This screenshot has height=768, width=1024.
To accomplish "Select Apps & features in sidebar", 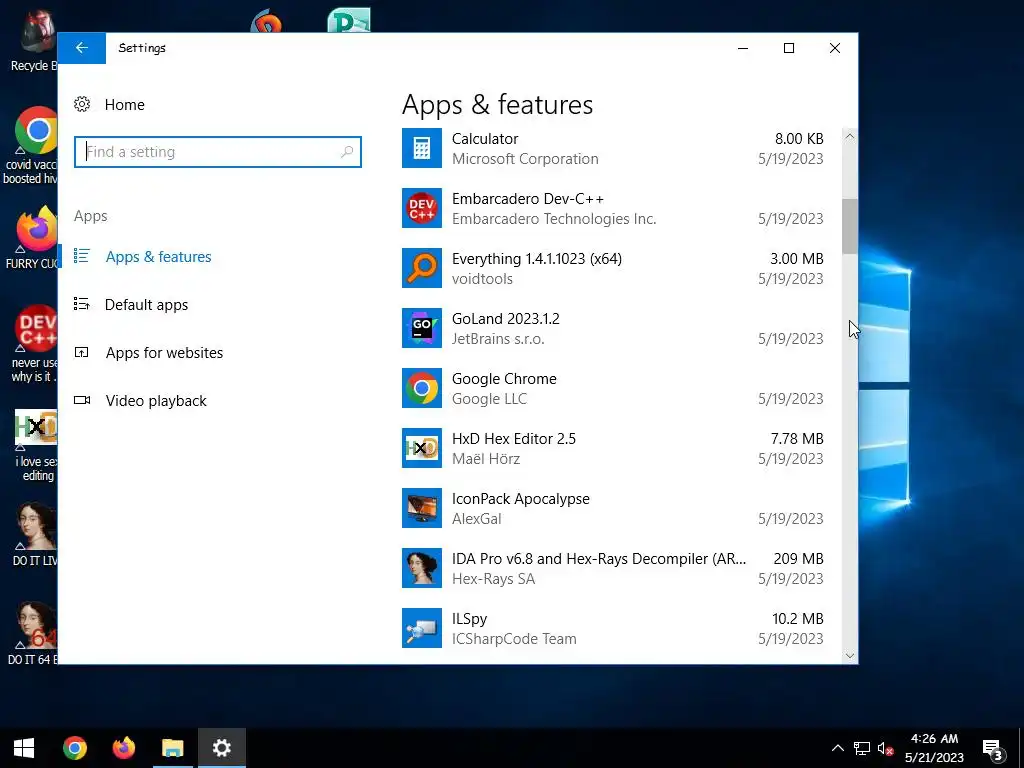I will pyautogui.click(x=159, y=257).
